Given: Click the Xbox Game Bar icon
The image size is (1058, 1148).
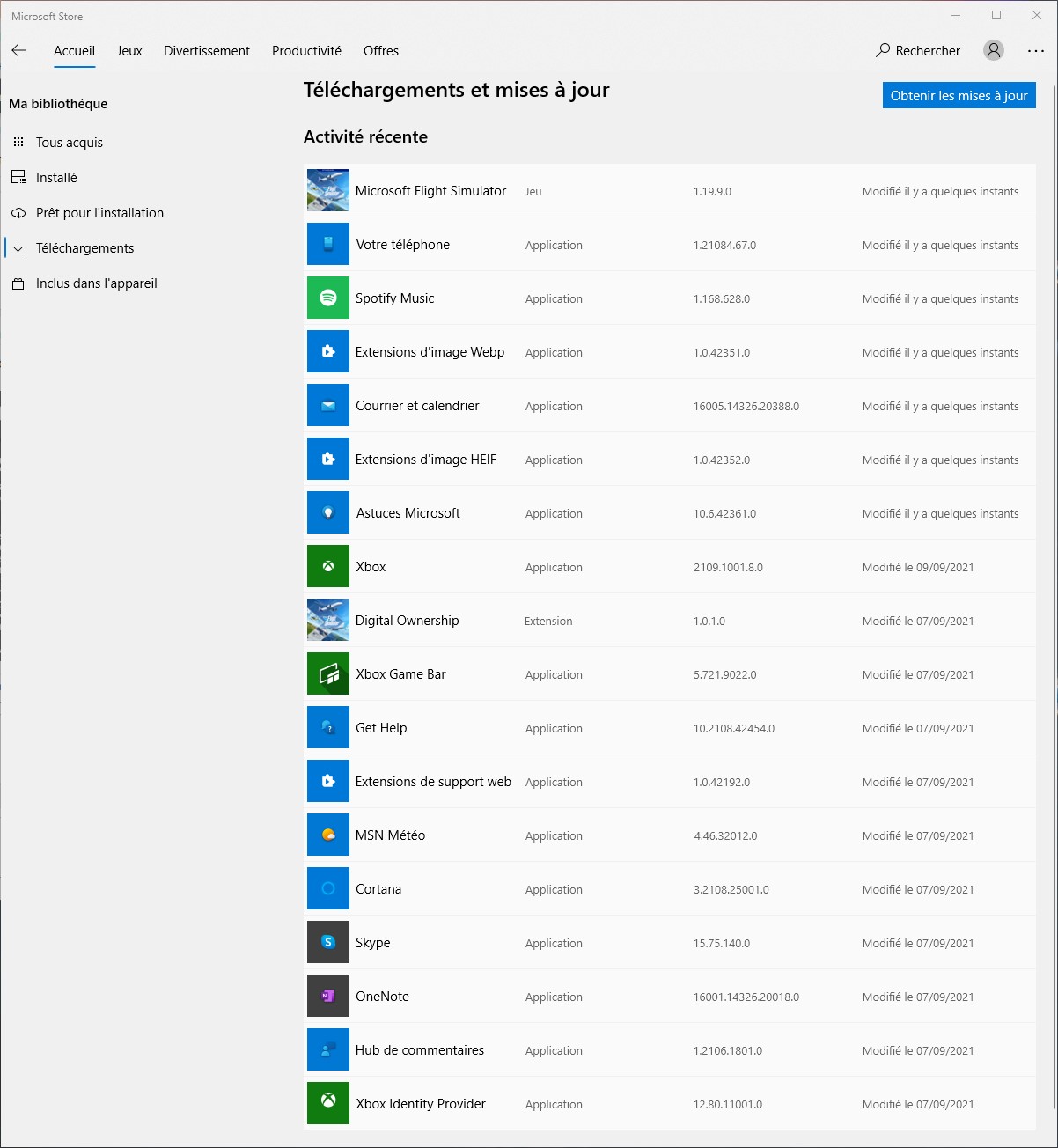Looking at the screenshot, I should pos(328,673).
